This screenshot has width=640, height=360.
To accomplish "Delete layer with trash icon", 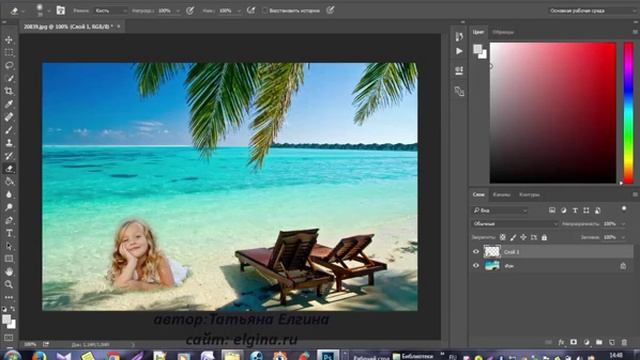I will point(624,342).
